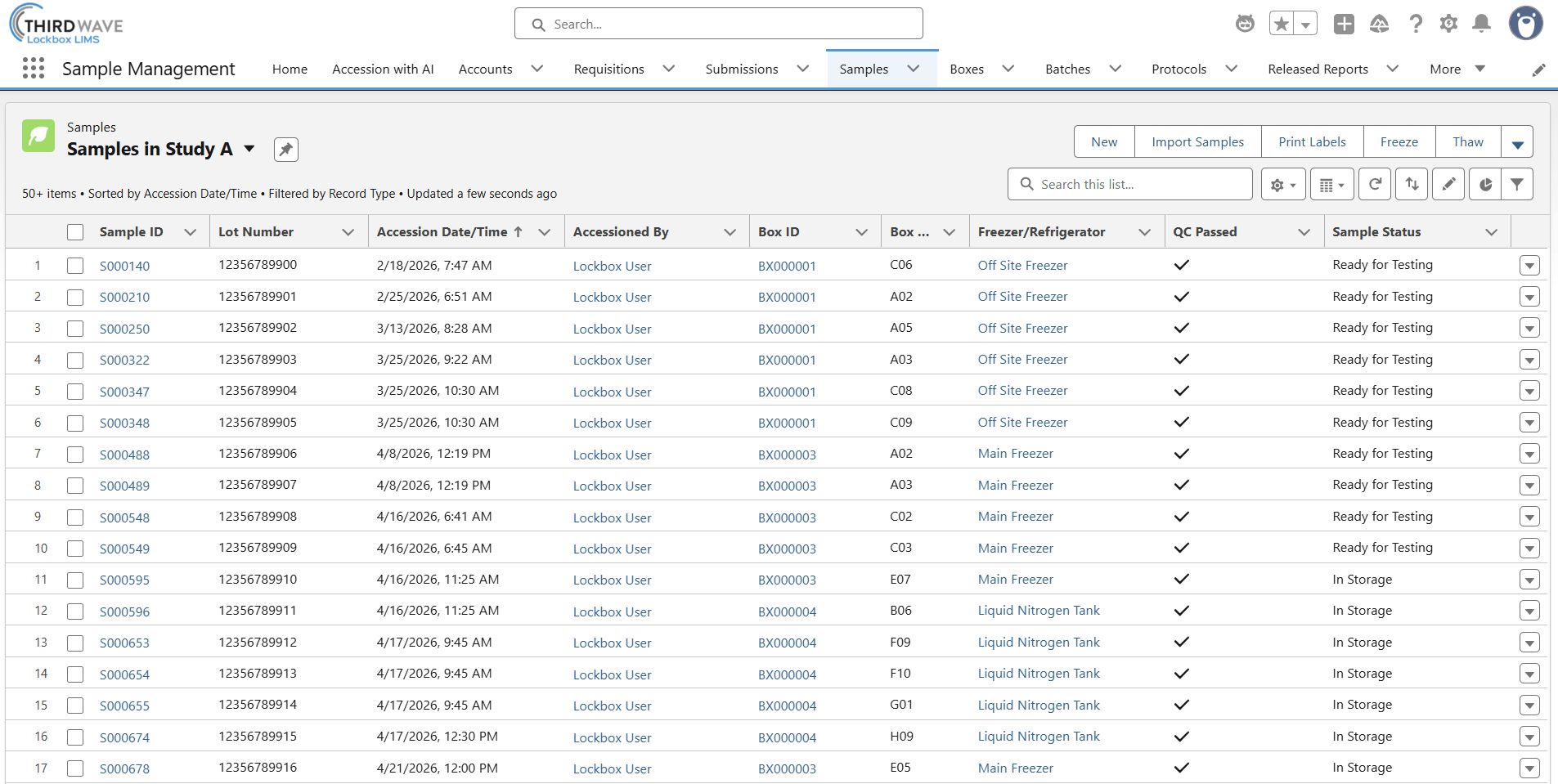Select the checkbox for sample S000674

[75, 737]
